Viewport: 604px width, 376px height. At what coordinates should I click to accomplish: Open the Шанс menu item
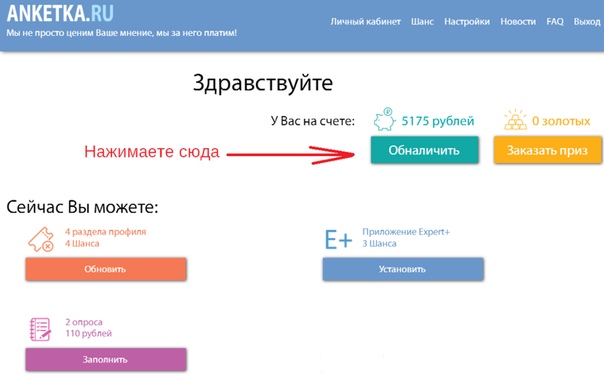[x=422, y=22]
